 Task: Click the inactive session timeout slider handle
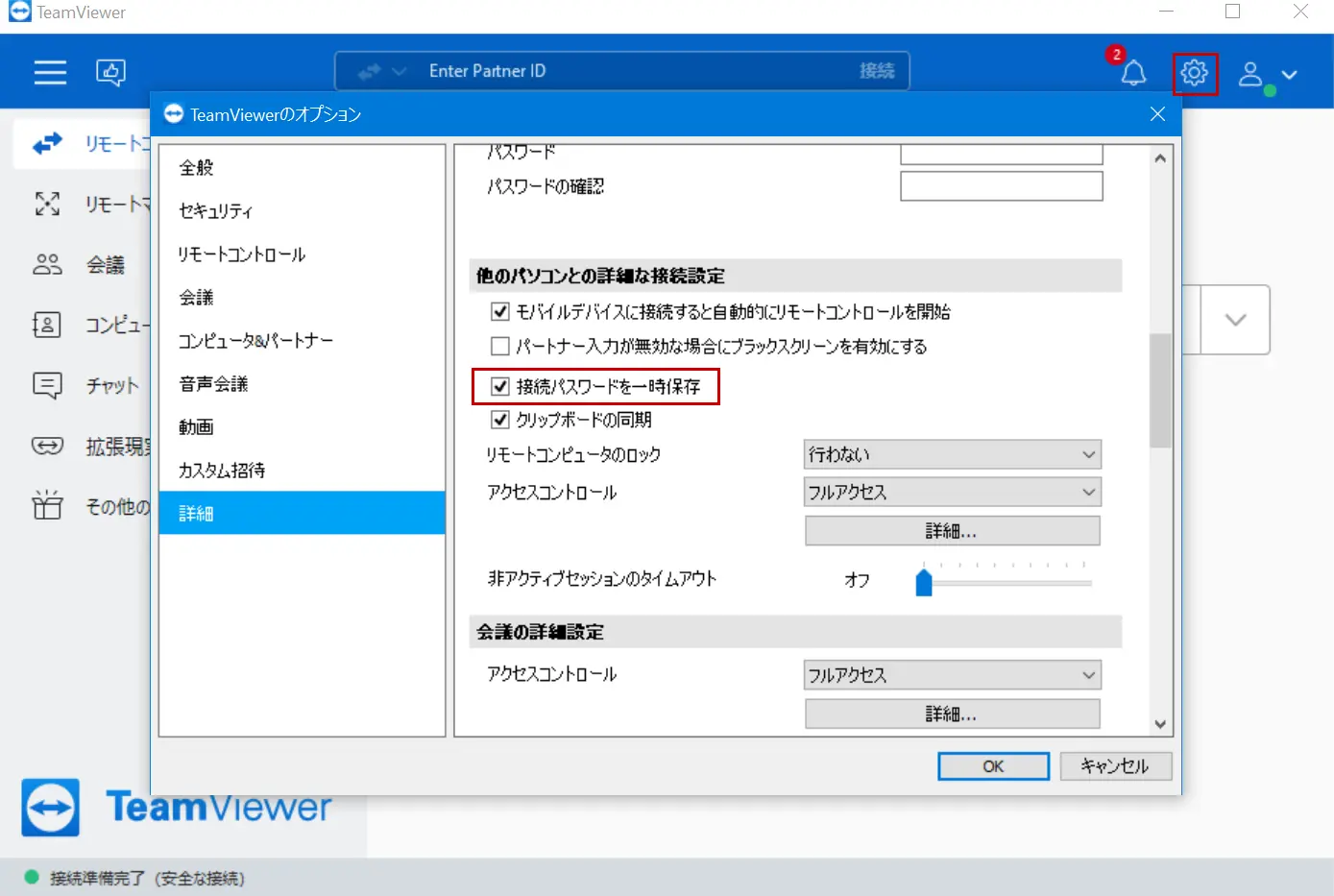(x=924, y=582)
